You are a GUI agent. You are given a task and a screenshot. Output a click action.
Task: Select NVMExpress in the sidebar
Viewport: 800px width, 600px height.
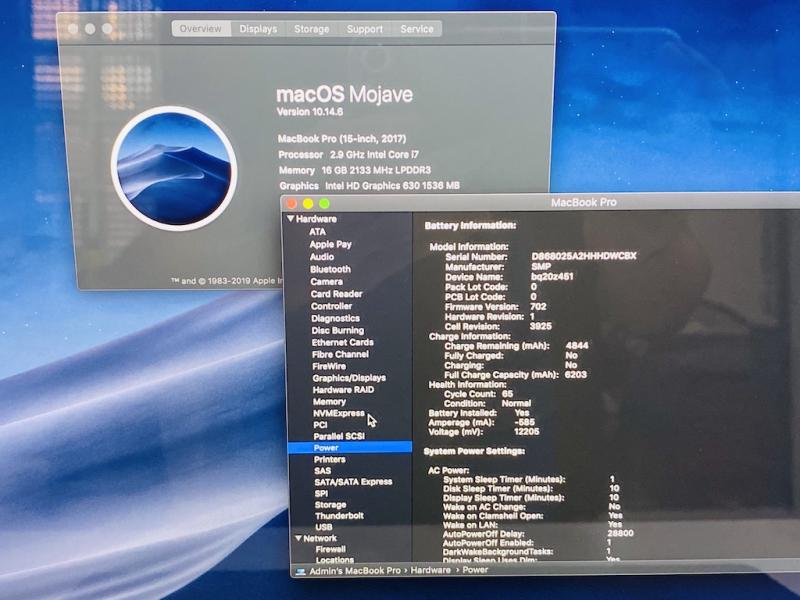339,413
